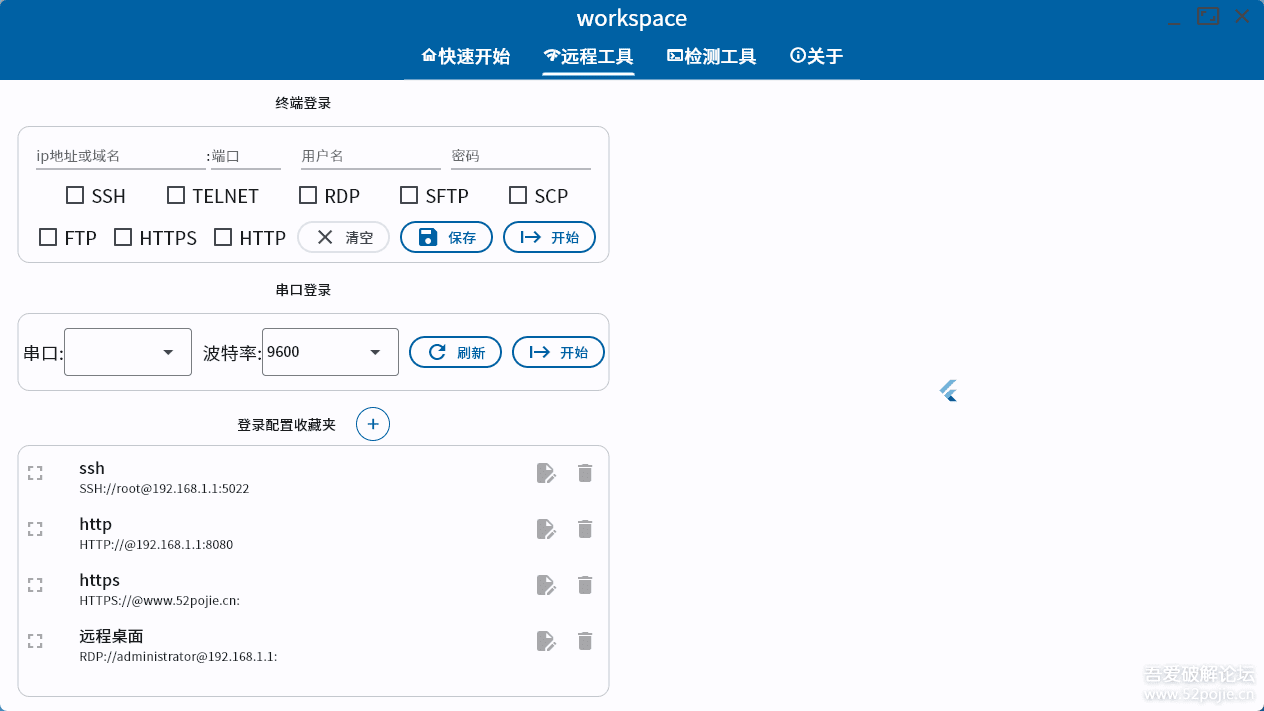The width and height of the screenshot is (1264, 711).
Task: Check the RDP protocol option
Action: coord(307,195)
